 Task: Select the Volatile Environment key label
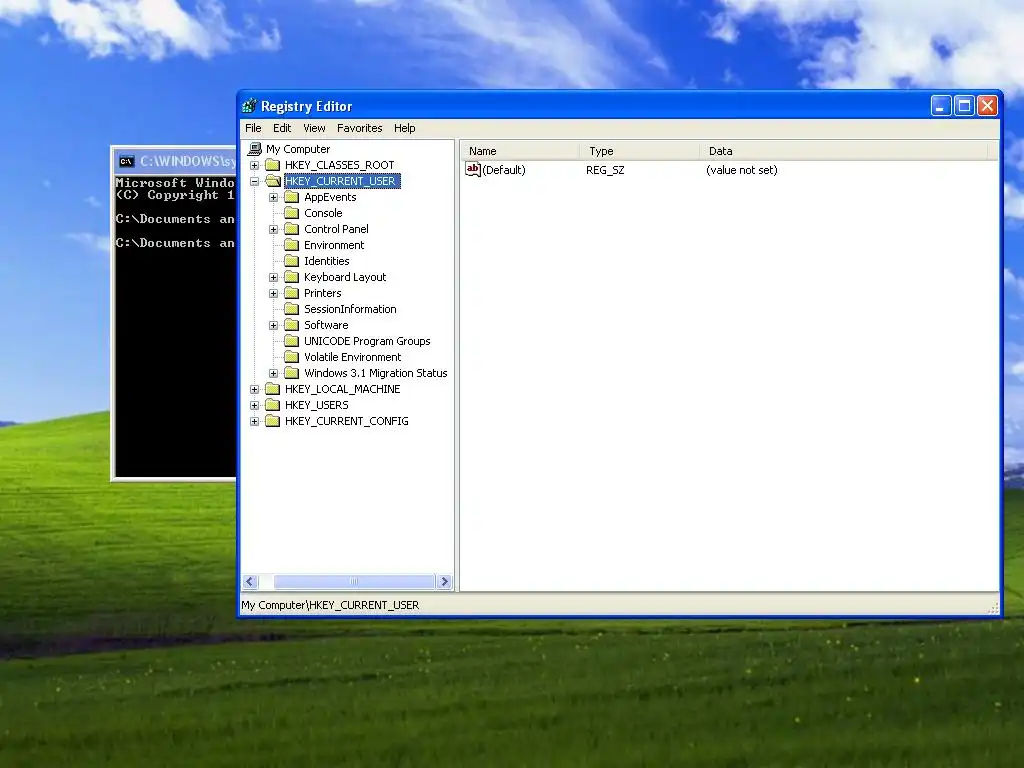[x=353, y=357]
